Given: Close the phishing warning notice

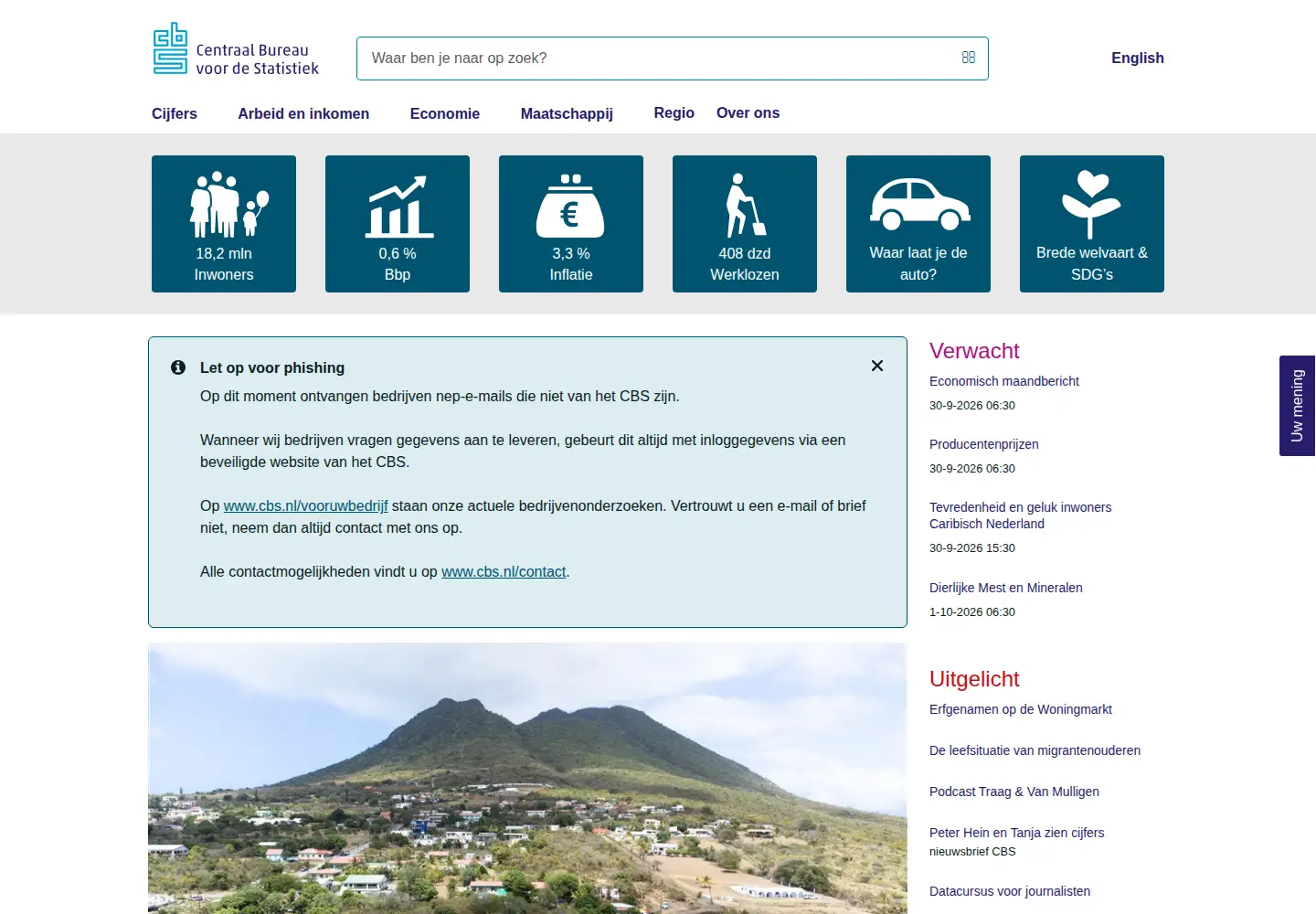Looking at the screenshot, I should [x=877, y=366].
